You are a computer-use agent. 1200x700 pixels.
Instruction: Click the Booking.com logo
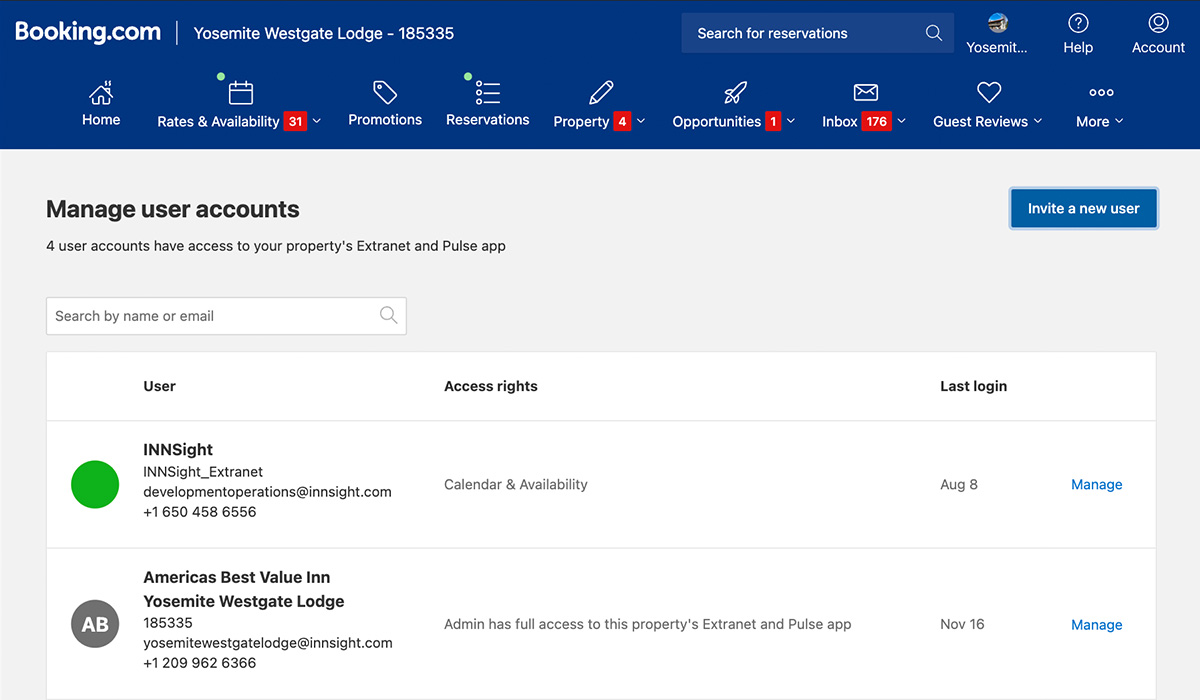(x=88, y=32)
